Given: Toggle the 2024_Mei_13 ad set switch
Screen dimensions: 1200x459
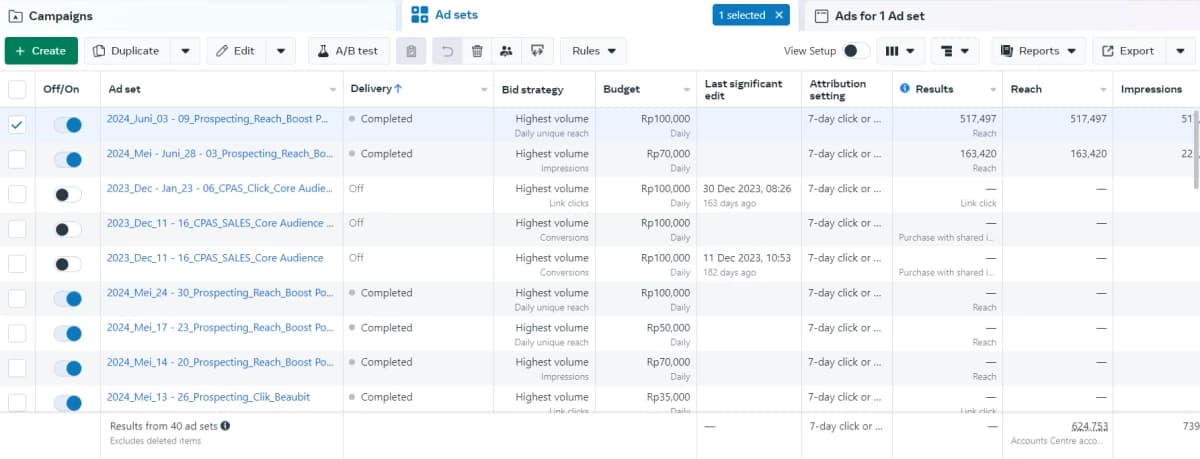Looking at the screenshot, I should [x=68, y=403].
